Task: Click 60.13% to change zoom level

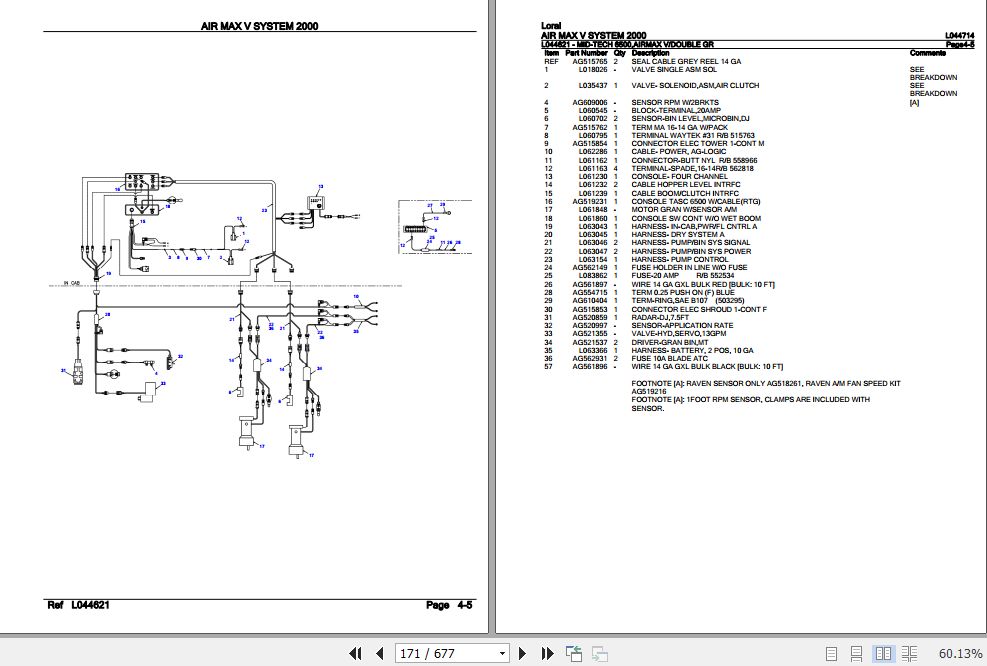Action: click(962, 653)
